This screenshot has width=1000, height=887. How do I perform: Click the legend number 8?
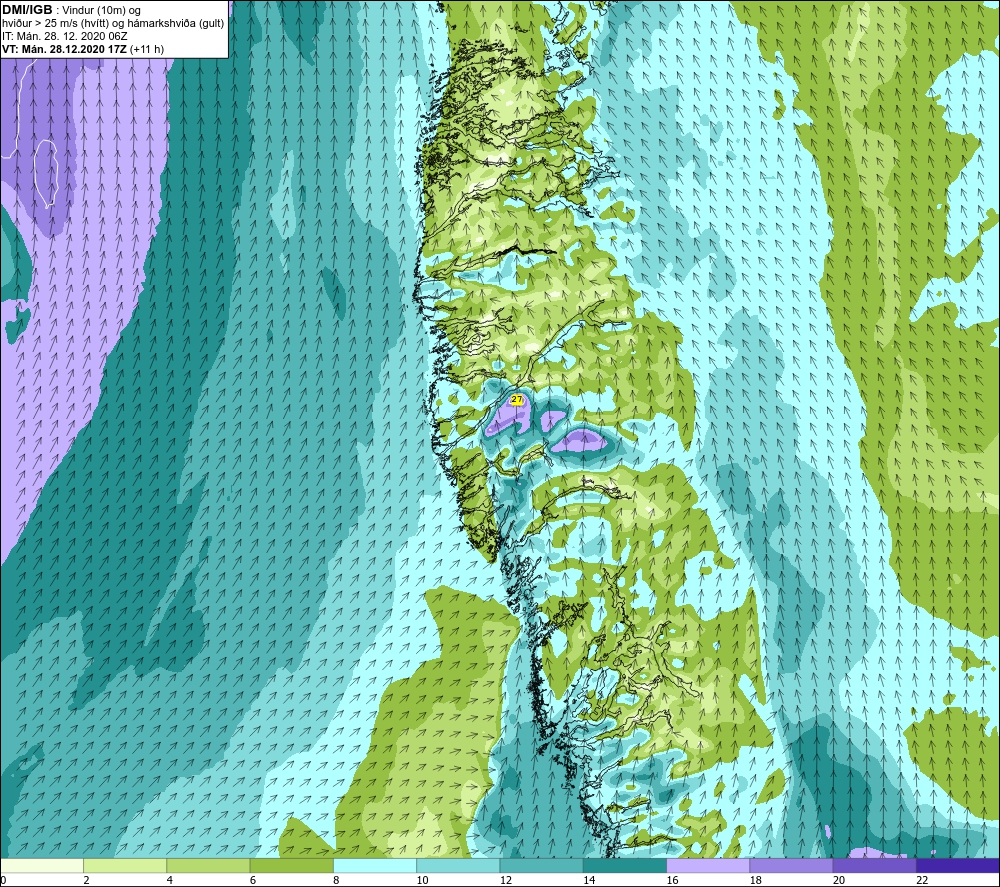pos(336,880)
